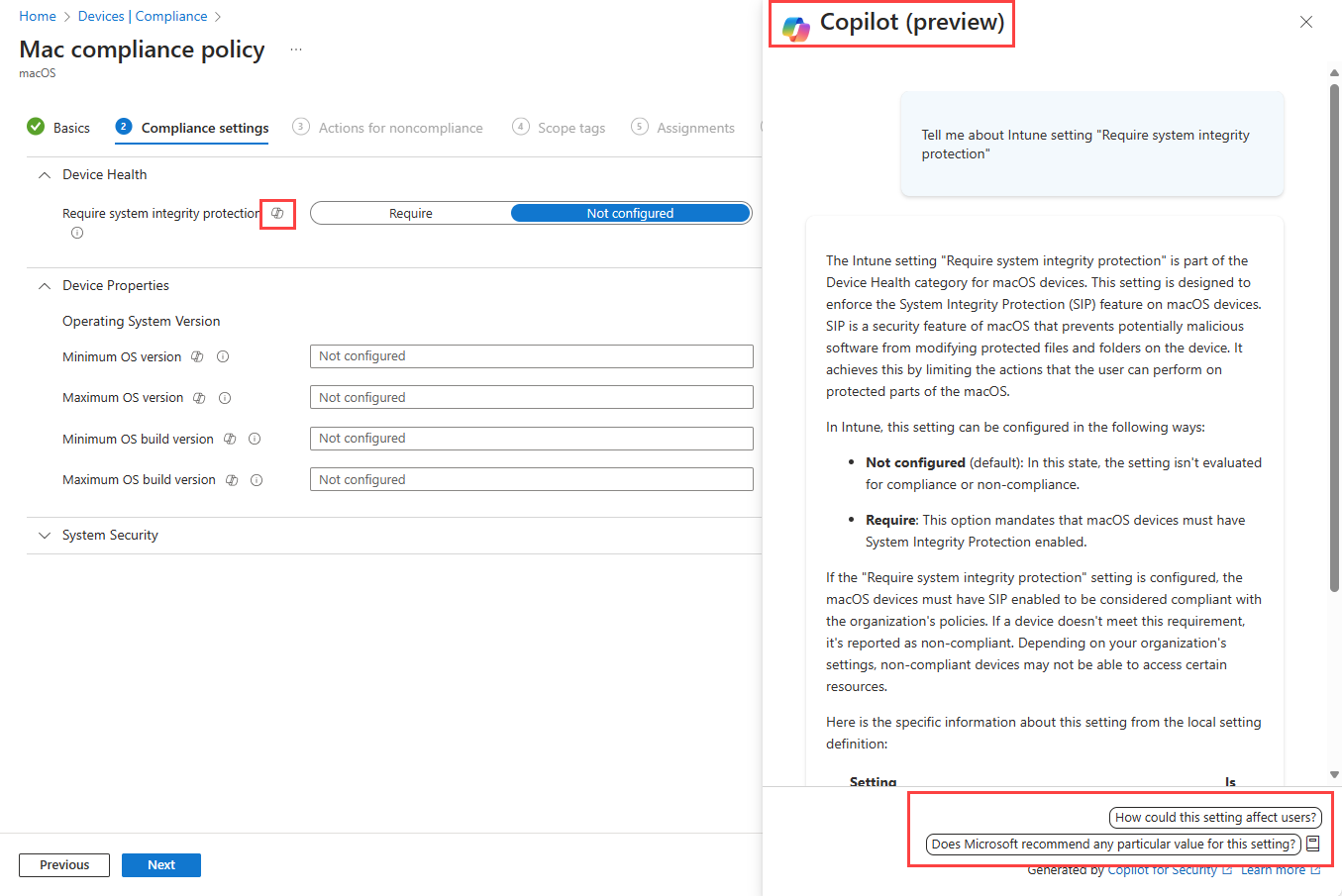Click the Copilot panel scrollbar thumb
1342x896 pixels.
coord(1334,337)
